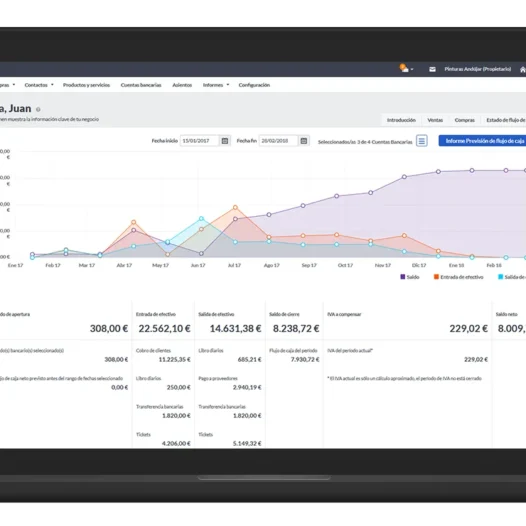Switch to Estado de flujo de caja tab
Image resolution: width=526 pixels, height=526 pixels.
click(x=505, y=120)
